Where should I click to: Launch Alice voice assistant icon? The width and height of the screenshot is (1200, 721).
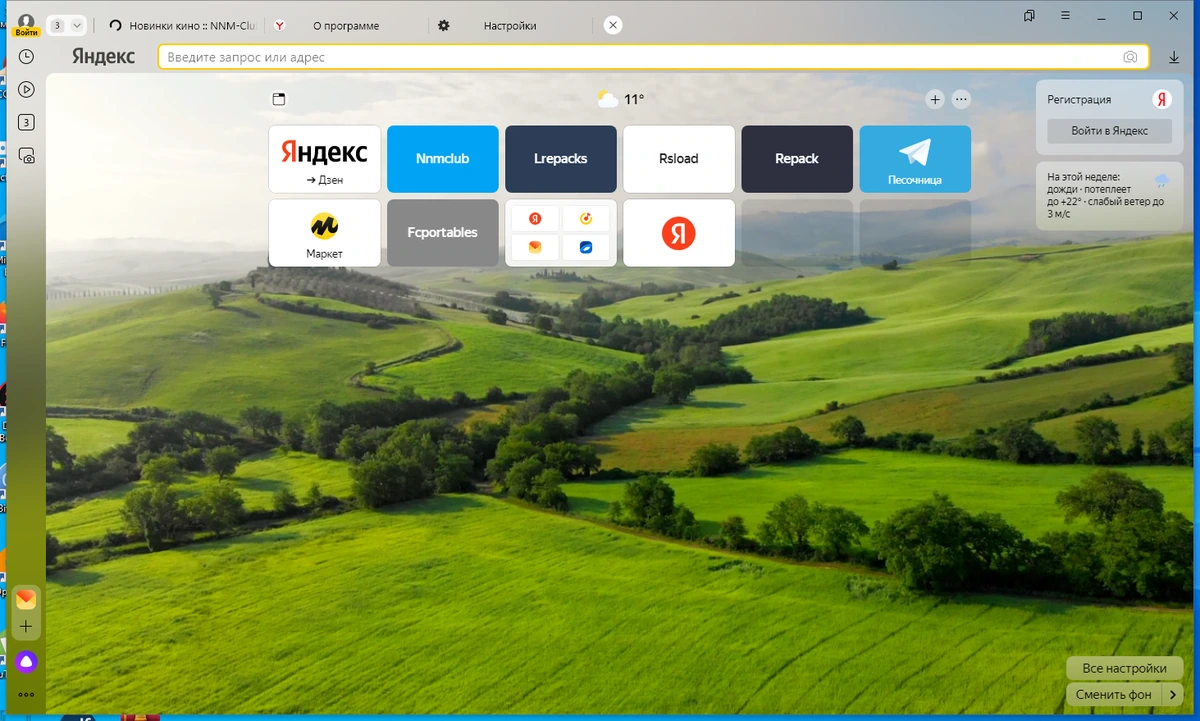tap(26, 661)
